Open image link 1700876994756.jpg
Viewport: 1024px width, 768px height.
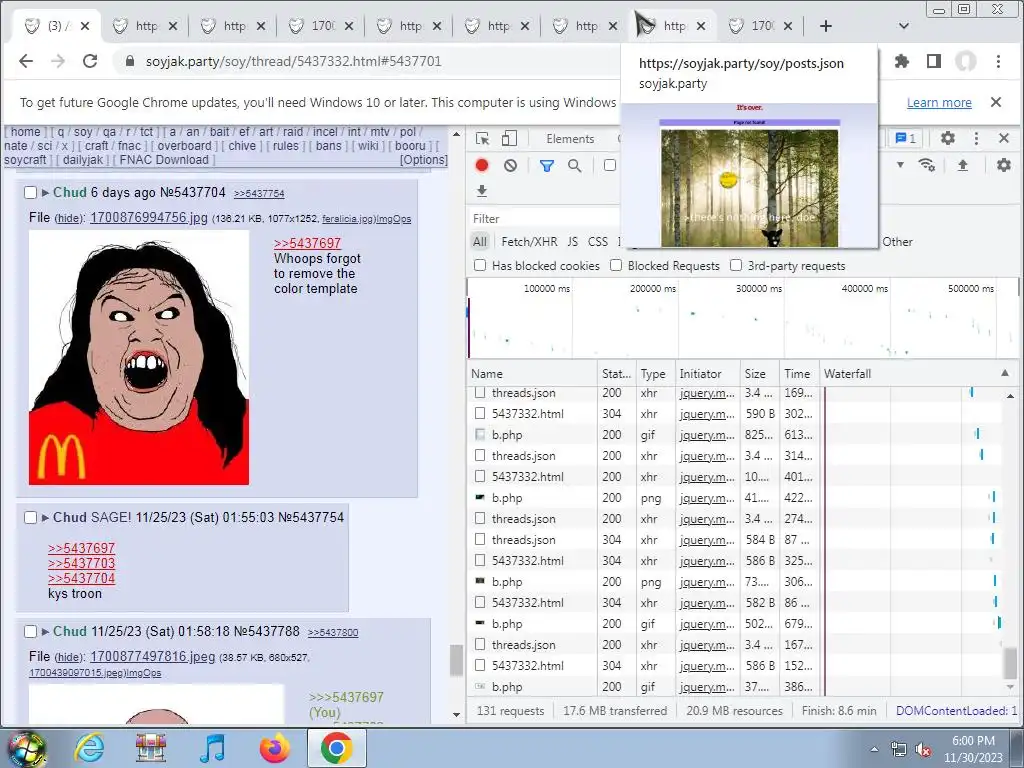(148, 217)
